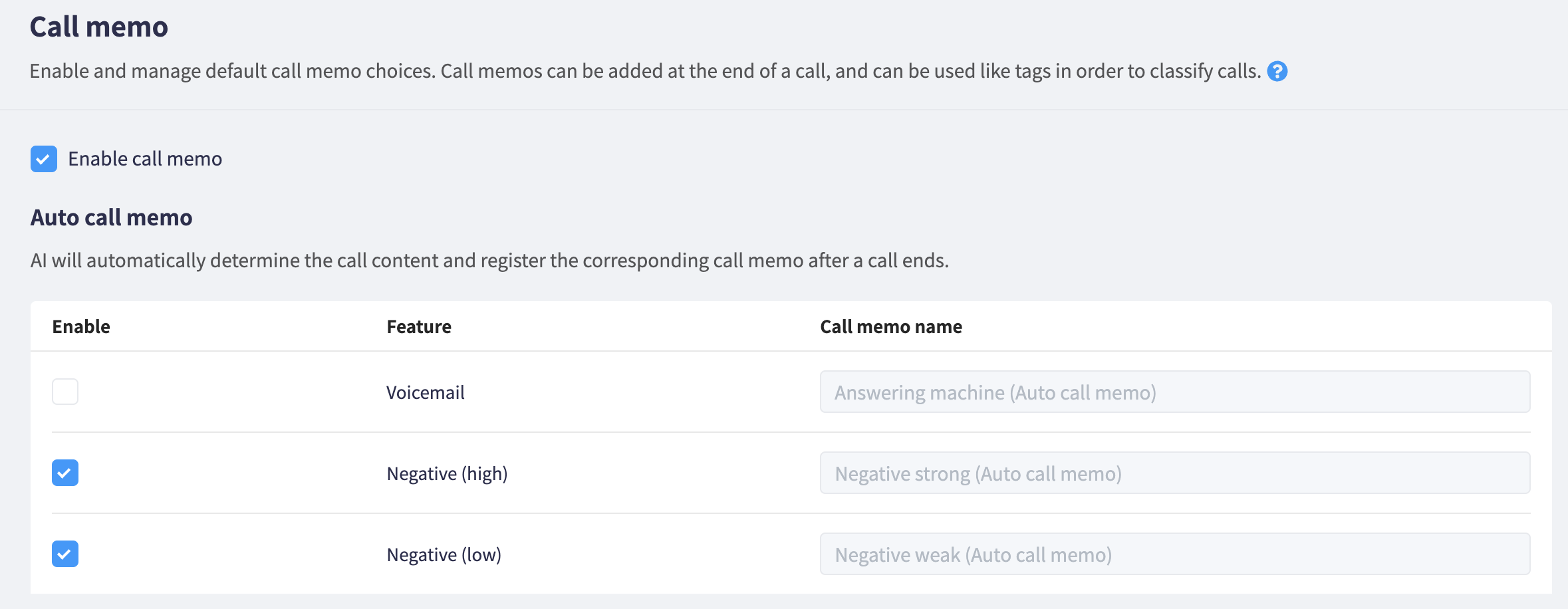
Task: Click the default call memo choices description
Action: coord(645,71)
